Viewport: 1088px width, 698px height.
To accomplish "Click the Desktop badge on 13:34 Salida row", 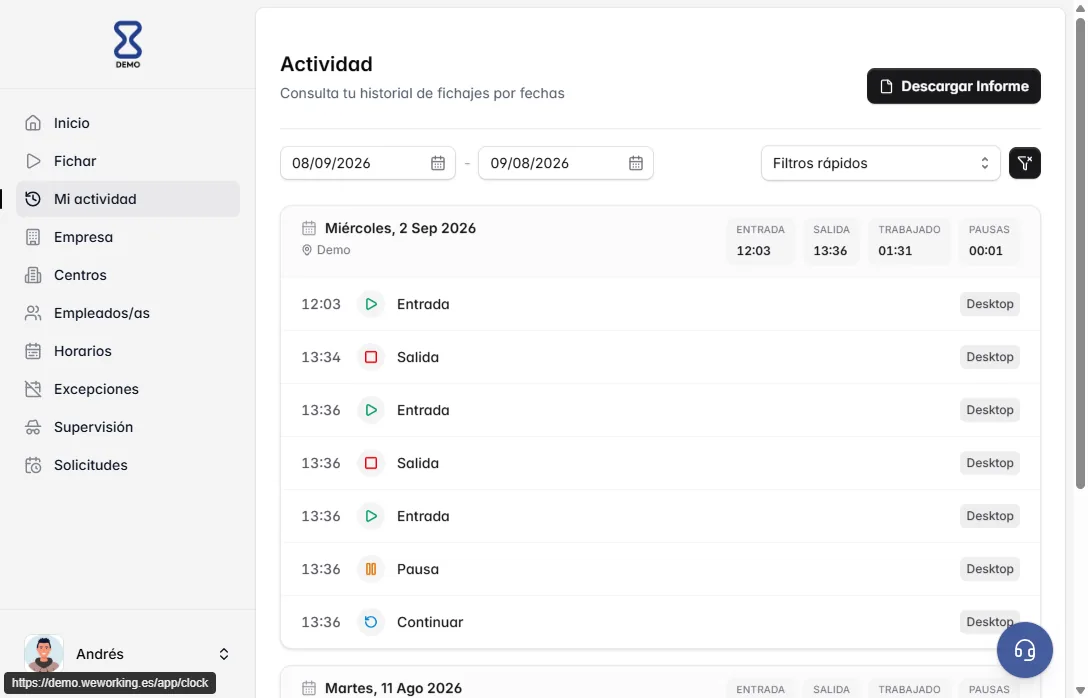I will 989,357.
